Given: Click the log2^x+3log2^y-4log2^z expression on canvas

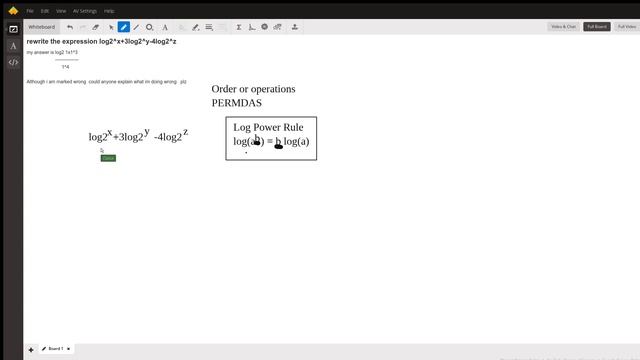Looking at the screenshot, I should pyautogui.click(x=138, y=135).
